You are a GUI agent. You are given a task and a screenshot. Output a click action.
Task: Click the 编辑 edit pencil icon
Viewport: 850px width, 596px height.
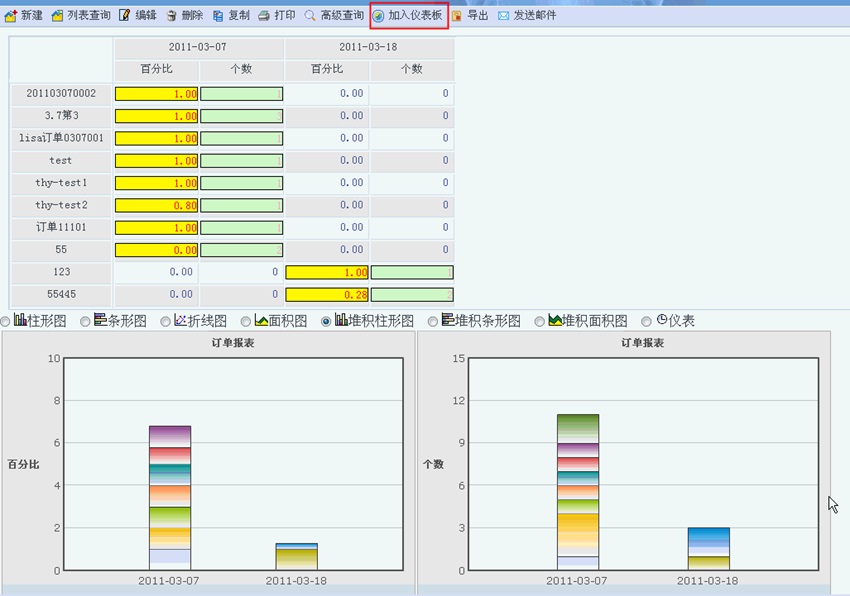(124, 16)
